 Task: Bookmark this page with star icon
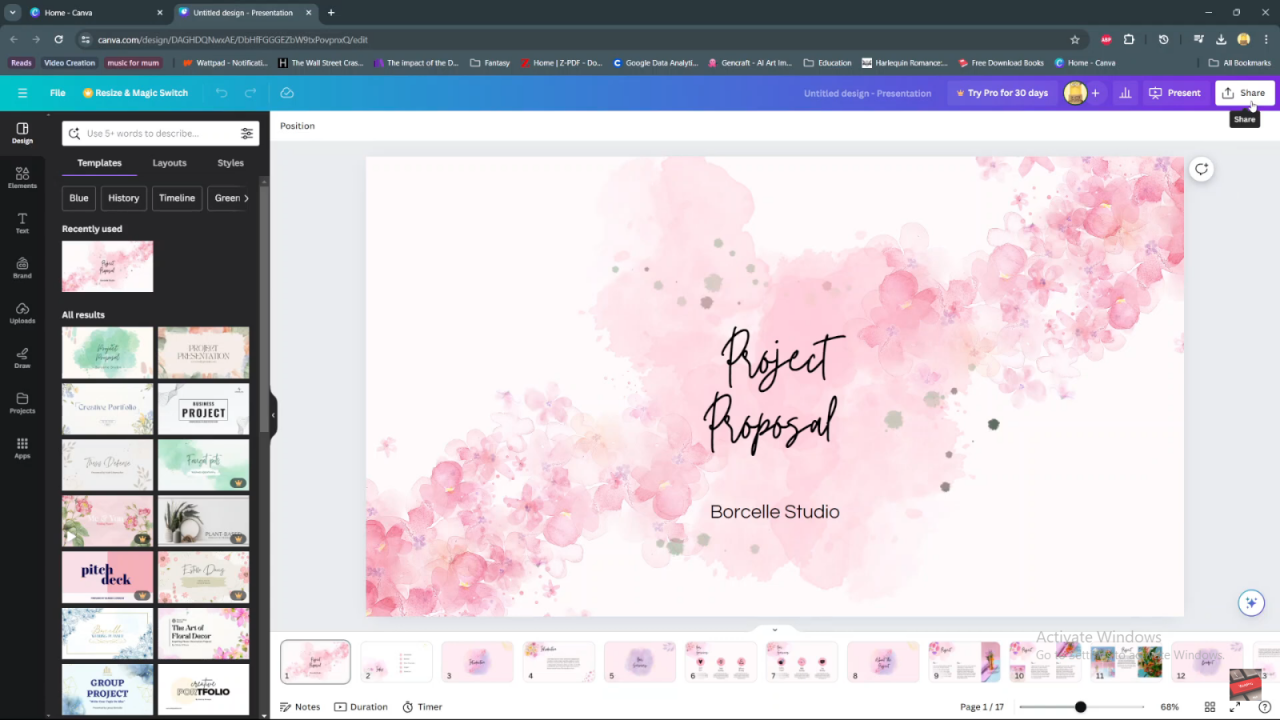click(1075, 40)
